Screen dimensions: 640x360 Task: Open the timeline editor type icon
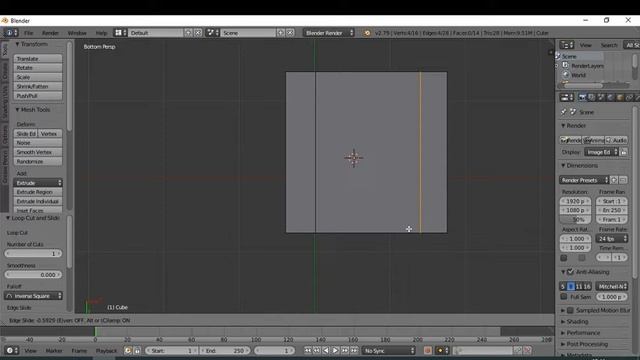[x=11, y=350]
